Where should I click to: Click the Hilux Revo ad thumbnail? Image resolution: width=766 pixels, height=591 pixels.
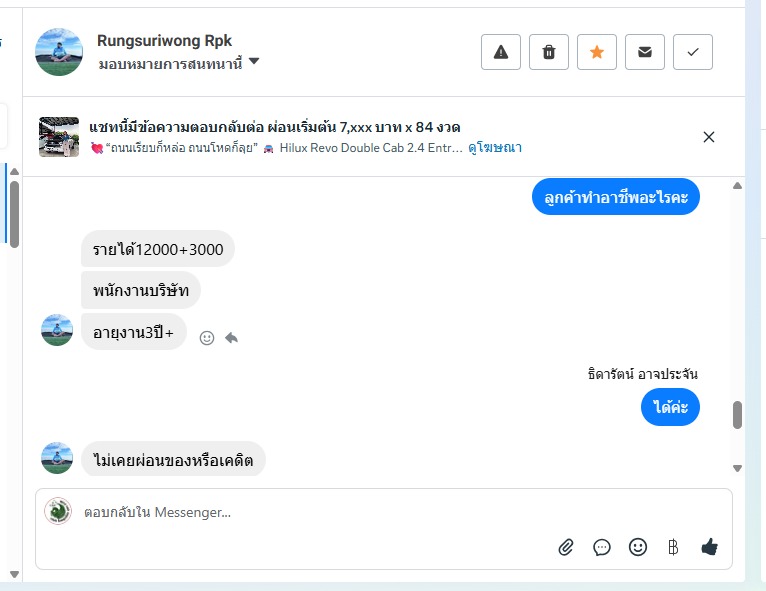point(59,137)
